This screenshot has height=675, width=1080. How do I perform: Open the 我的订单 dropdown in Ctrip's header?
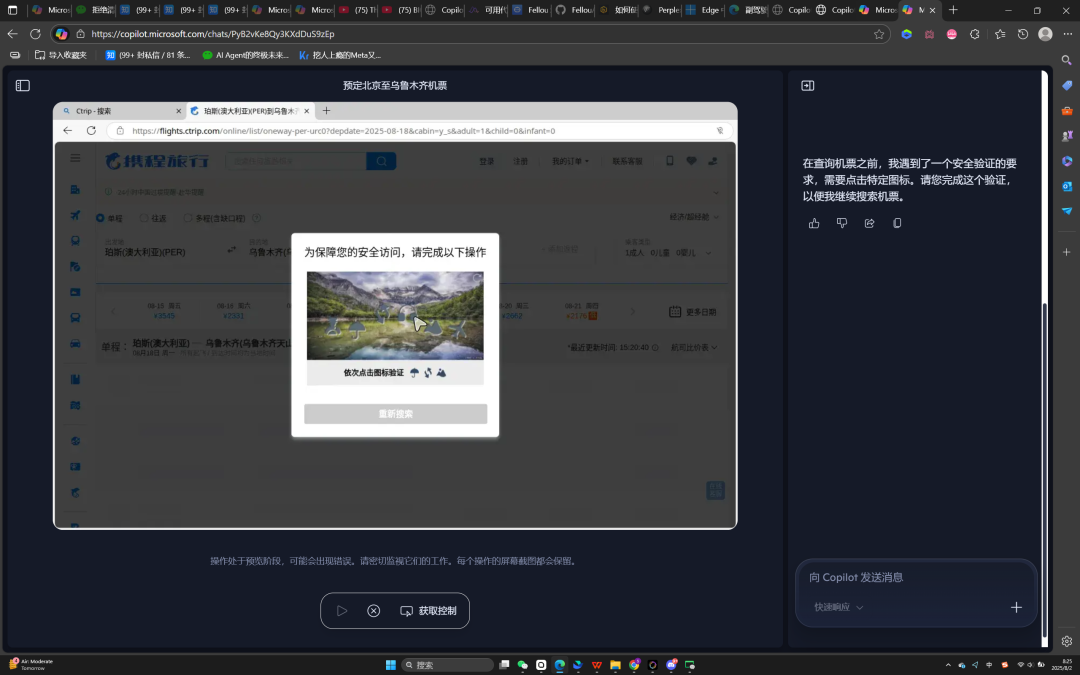pos(570,161)
